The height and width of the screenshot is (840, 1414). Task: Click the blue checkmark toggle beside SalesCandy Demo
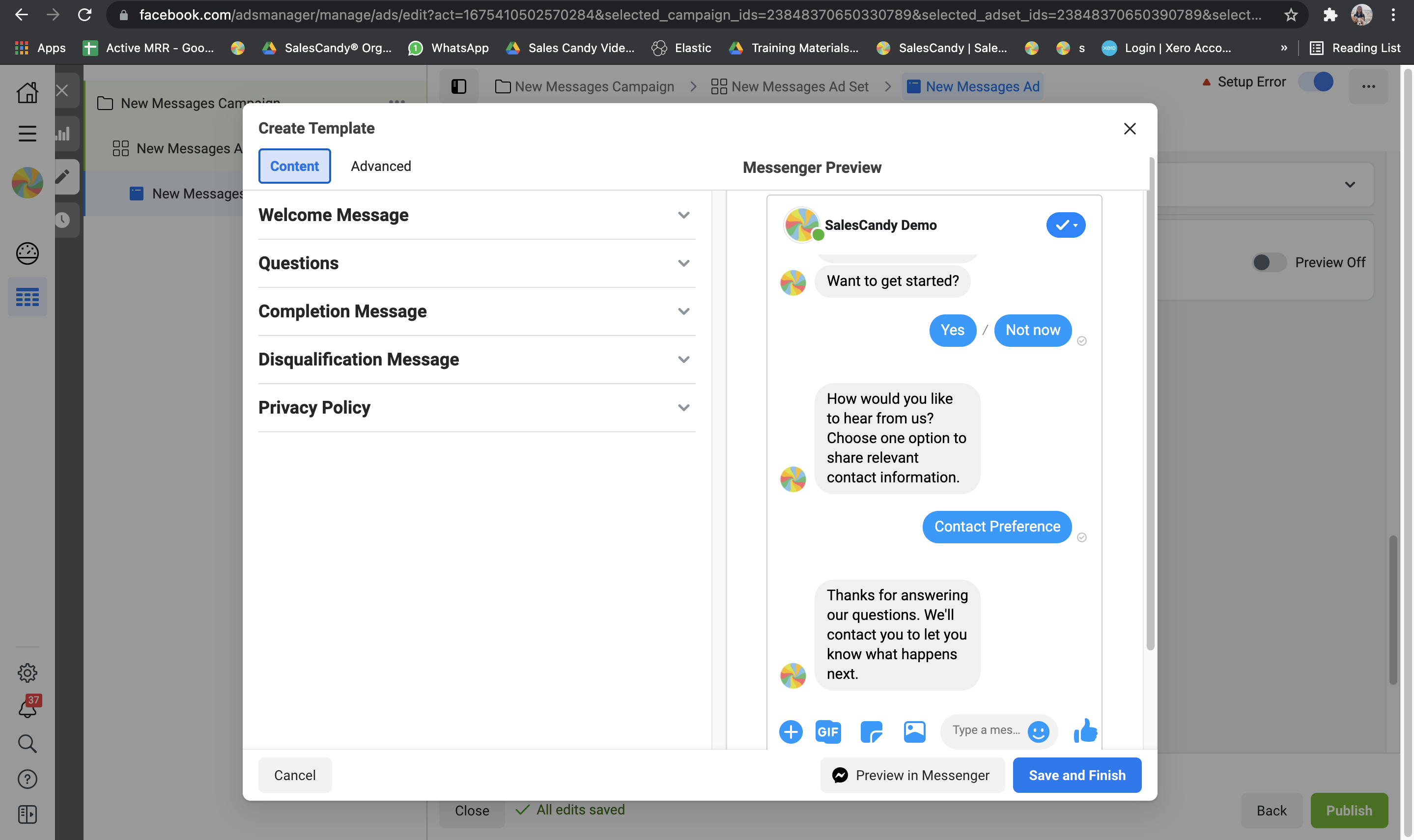tap(1065, 224)
